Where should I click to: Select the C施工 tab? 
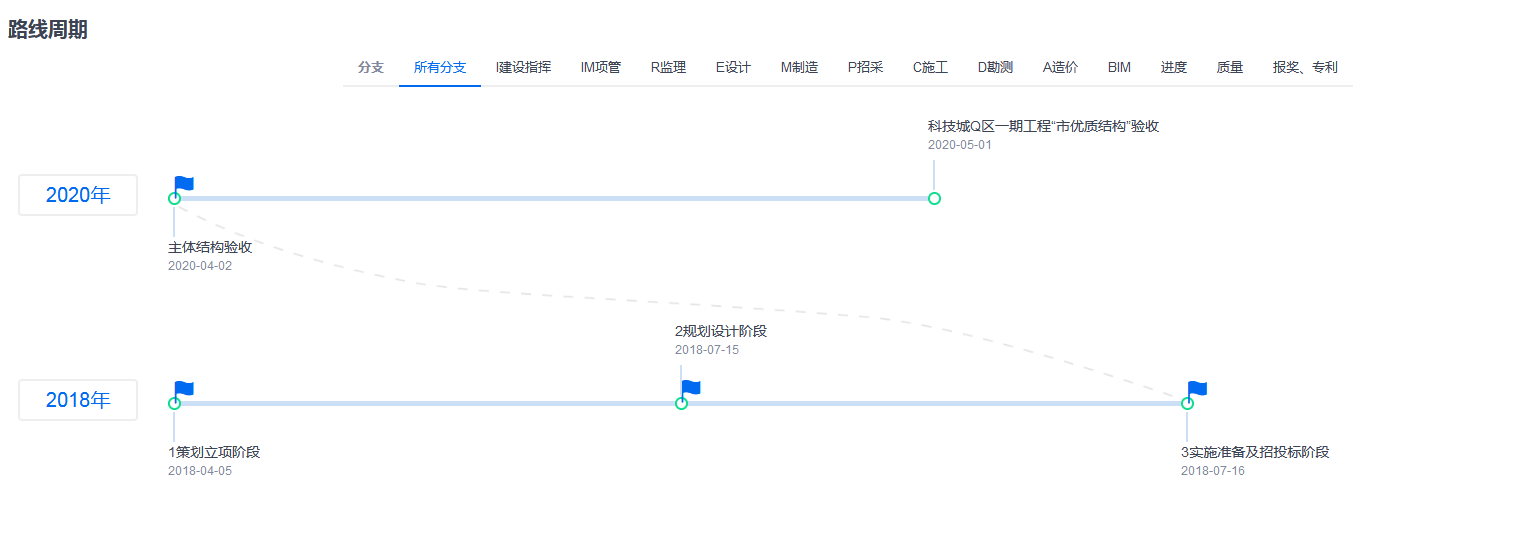pos(930,67)
